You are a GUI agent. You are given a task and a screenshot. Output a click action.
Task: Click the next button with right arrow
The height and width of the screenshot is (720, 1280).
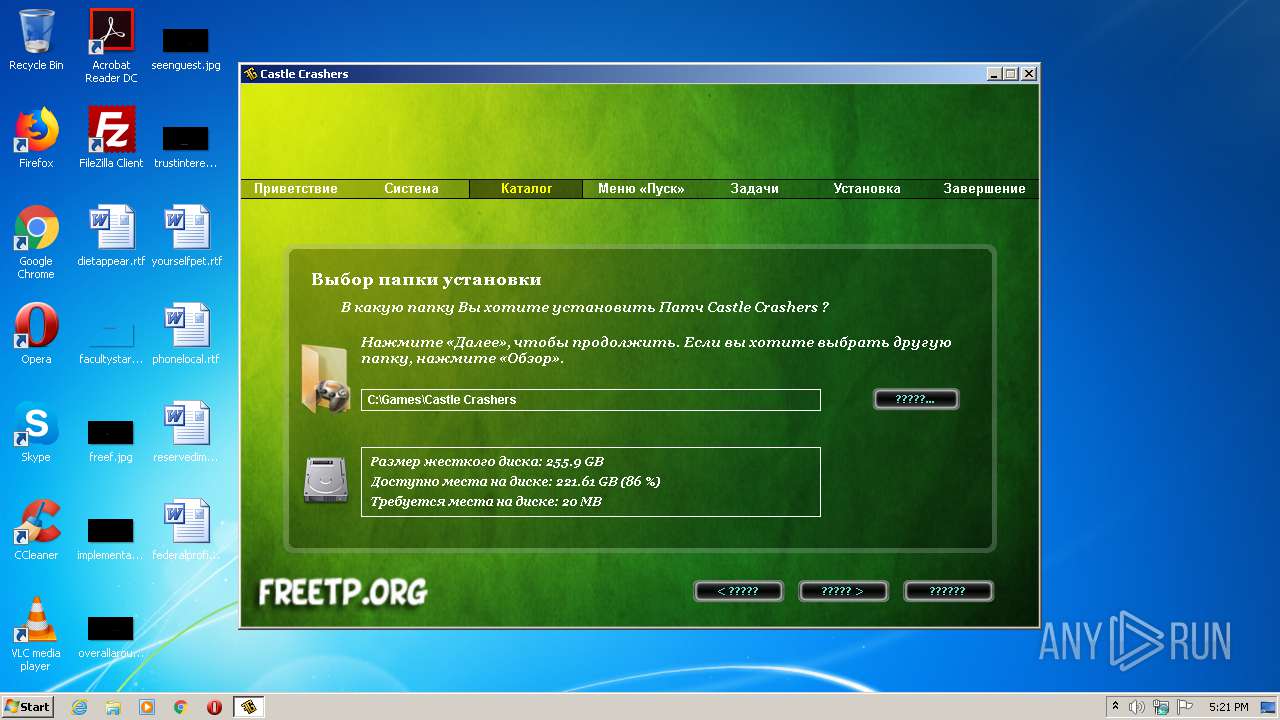(843, 591)
